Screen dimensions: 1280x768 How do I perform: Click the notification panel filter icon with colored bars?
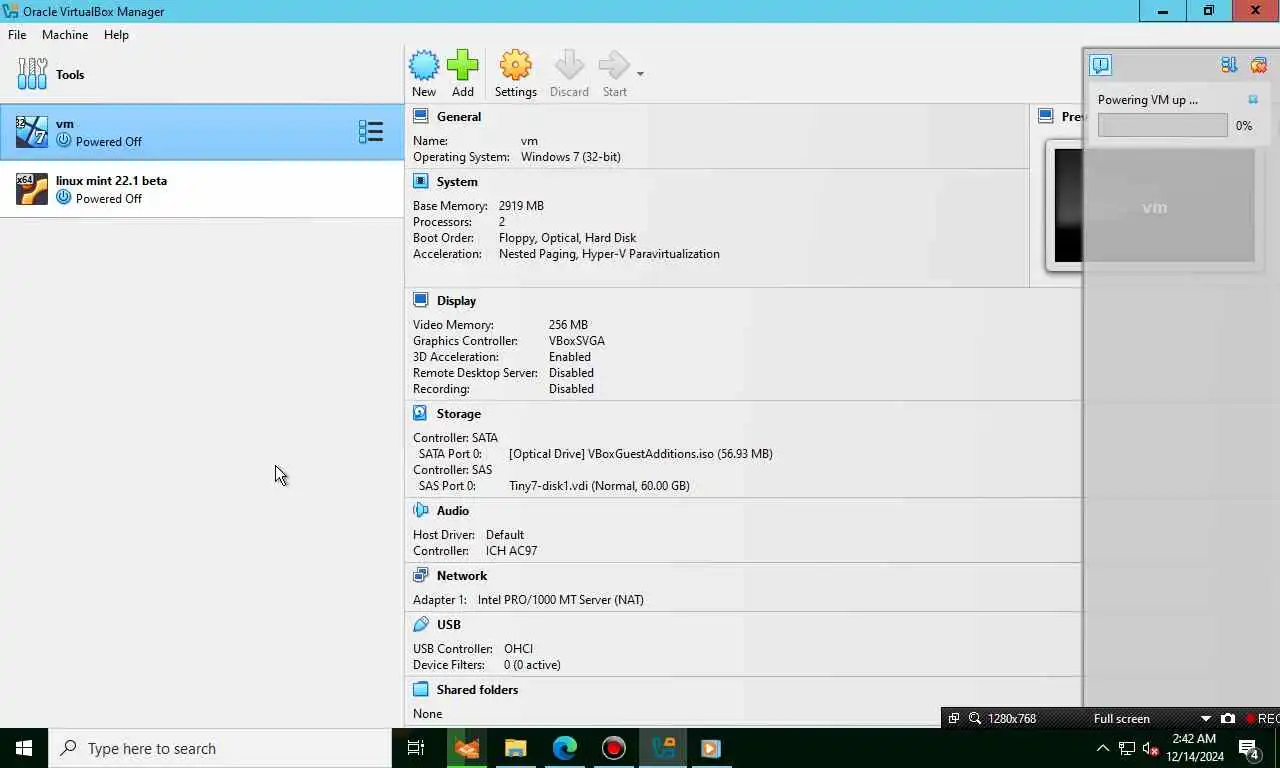pyautogui.click(x=1229, y=65)
